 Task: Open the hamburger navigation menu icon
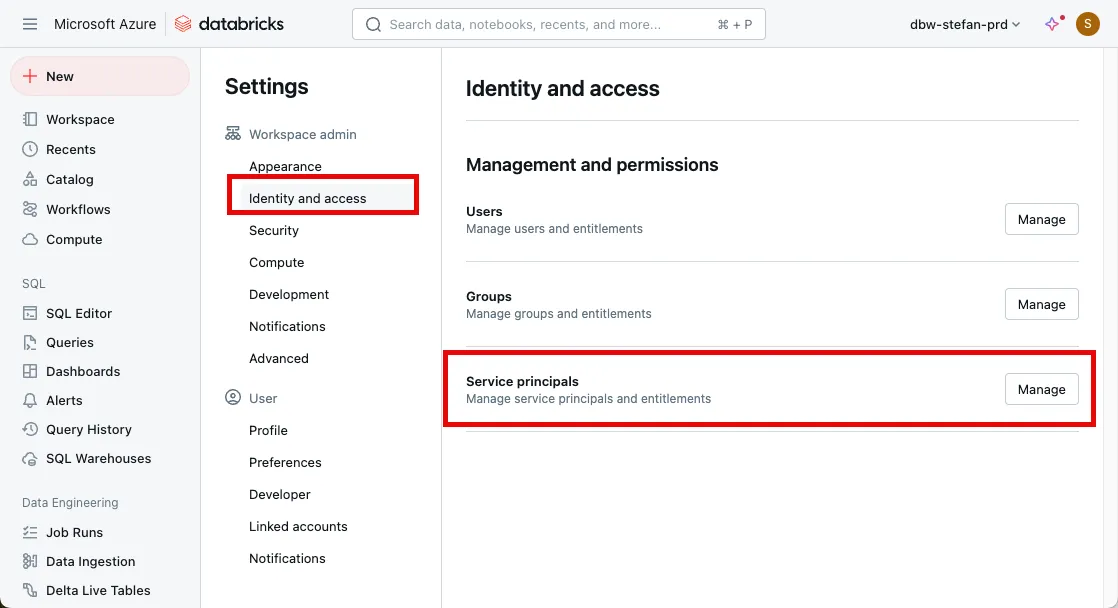tap(30, 24)
